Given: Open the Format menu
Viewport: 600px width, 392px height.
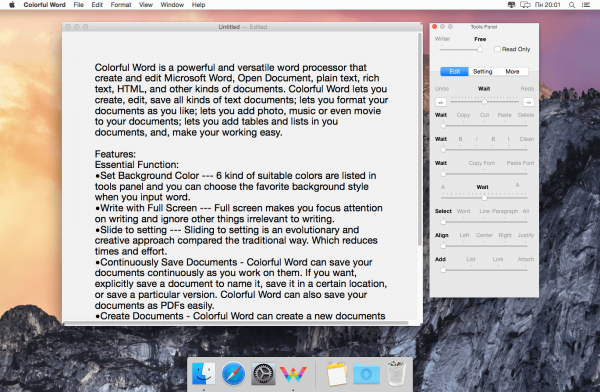Looking at the screenshot, I should coord(121,5).
